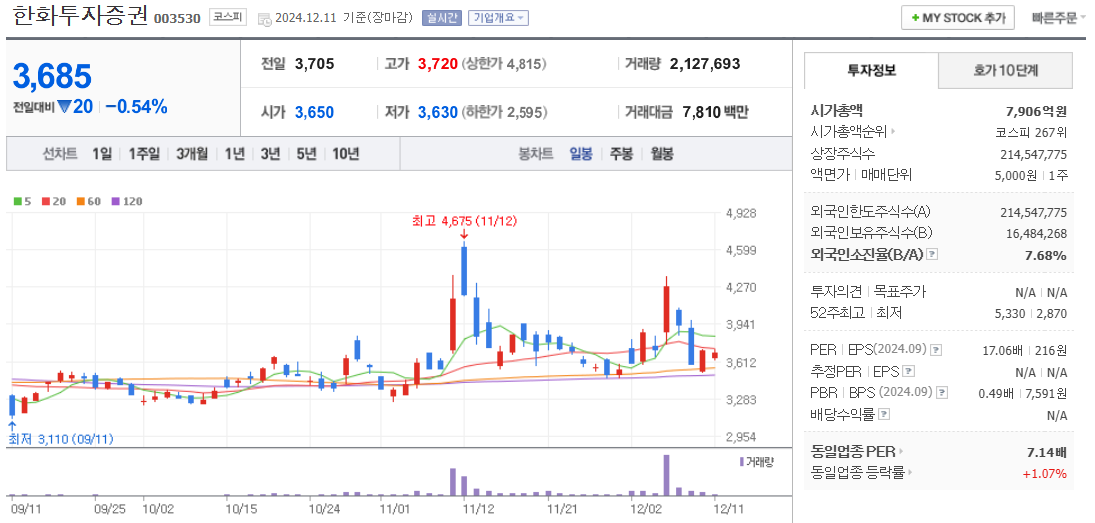Select the 1일 line chart
Image resolution: width=1095 pixels, height=523 pixels.
(102, 154)
